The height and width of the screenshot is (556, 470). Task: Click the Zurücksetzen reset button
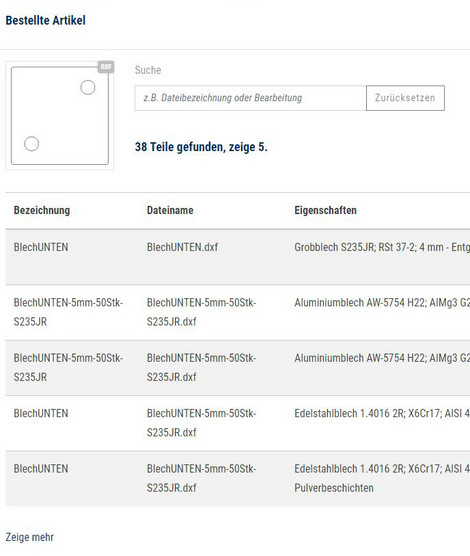coord(405,98)
